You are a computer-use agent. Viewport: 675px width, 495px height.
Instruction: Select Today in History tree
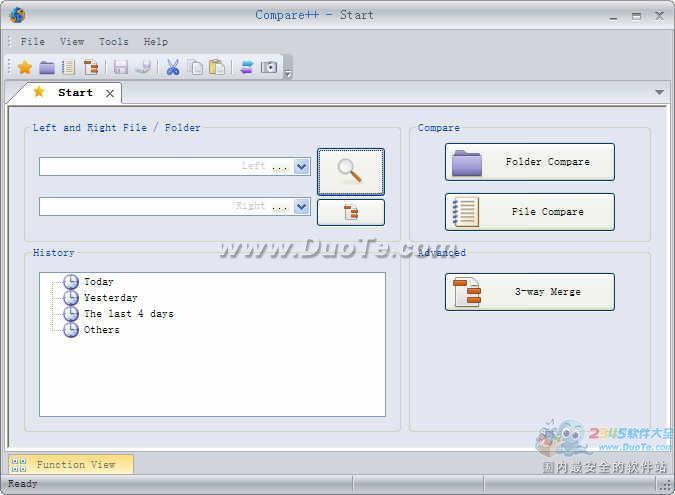tap(99, 282)
